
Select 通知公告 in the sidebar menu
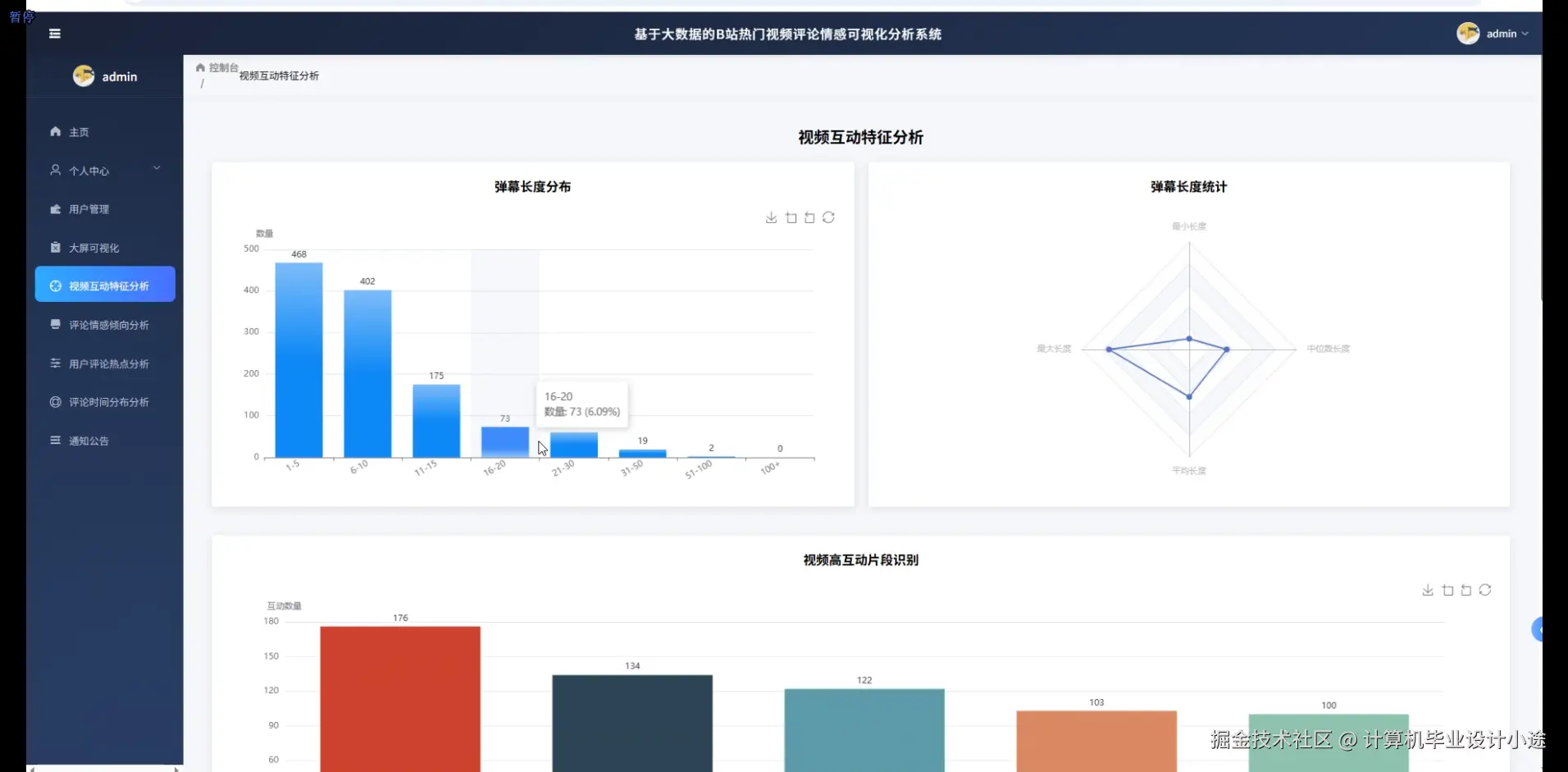coord(88,441)
